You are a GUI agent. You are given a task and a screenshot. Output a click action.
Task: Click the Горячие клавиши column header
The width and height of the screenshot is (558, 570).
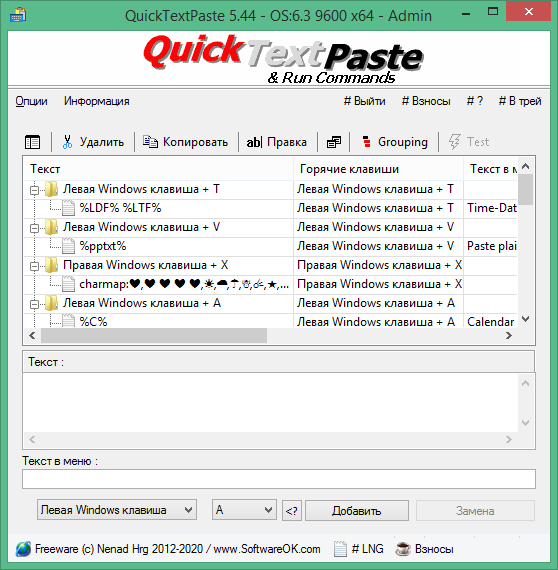pyautogui.click(x=378, y=169)
